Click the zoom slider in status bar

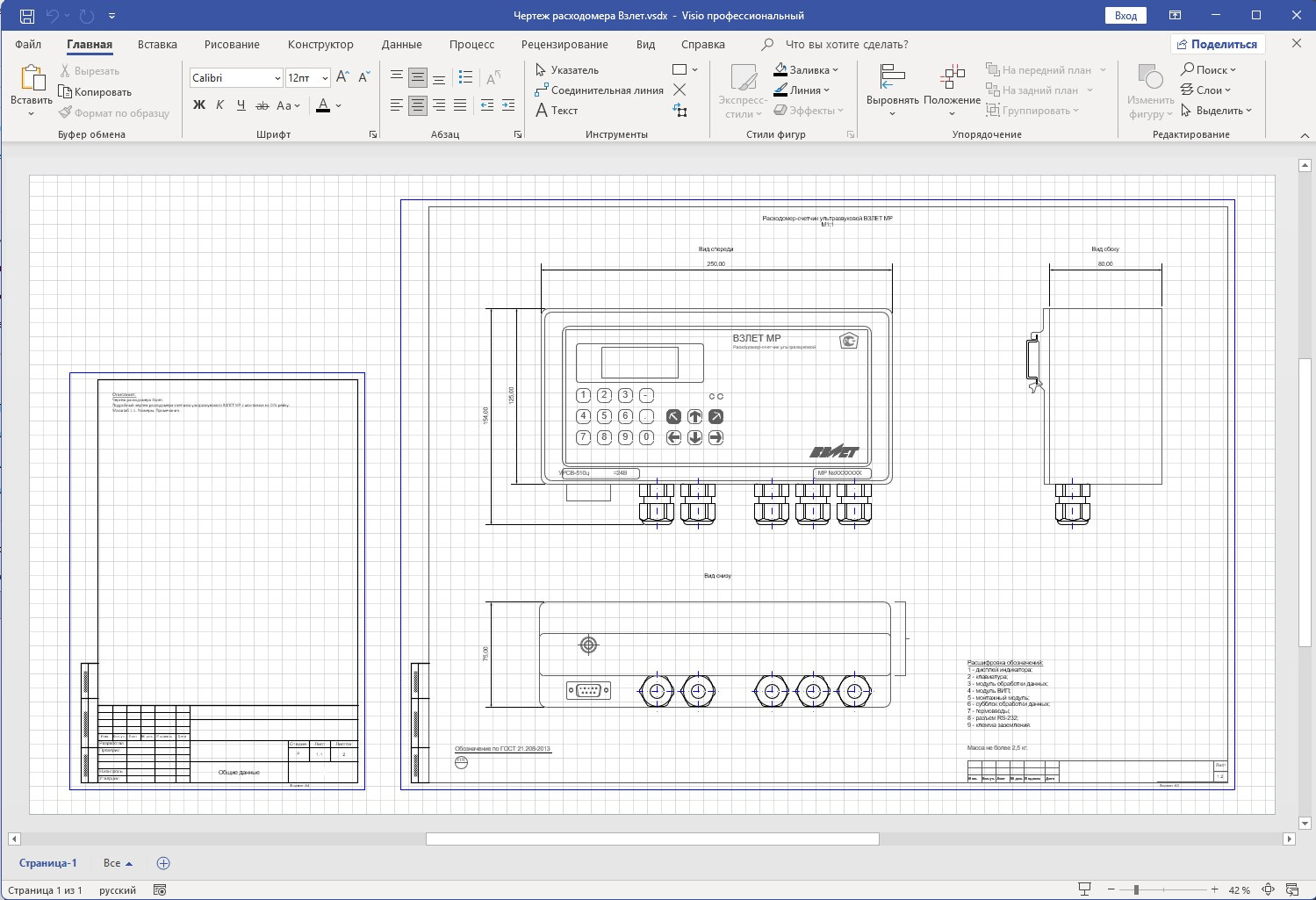[x=1161, y=889]
